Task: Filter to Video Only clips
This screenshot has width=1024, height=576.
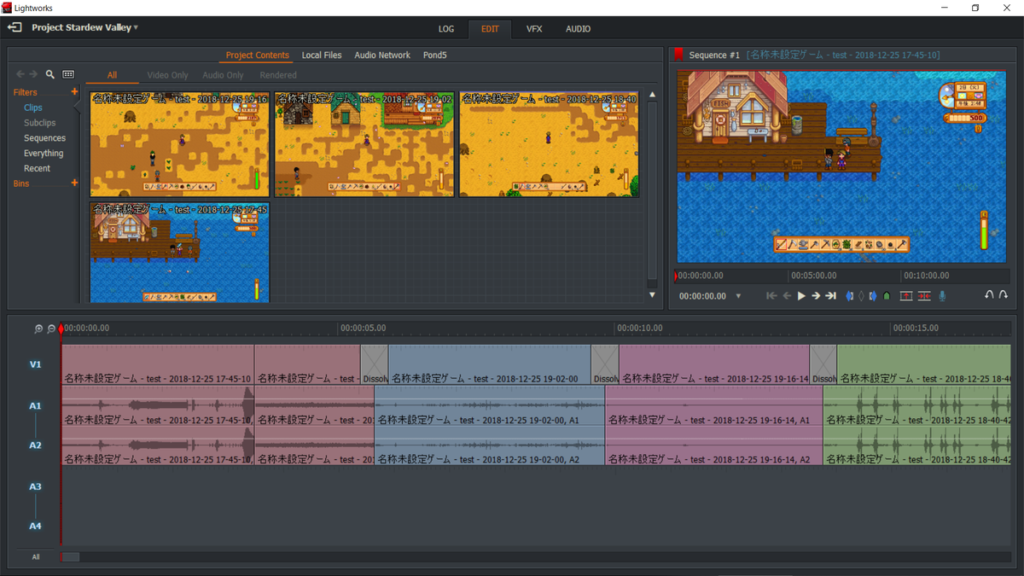Action: tap(167, 75)
